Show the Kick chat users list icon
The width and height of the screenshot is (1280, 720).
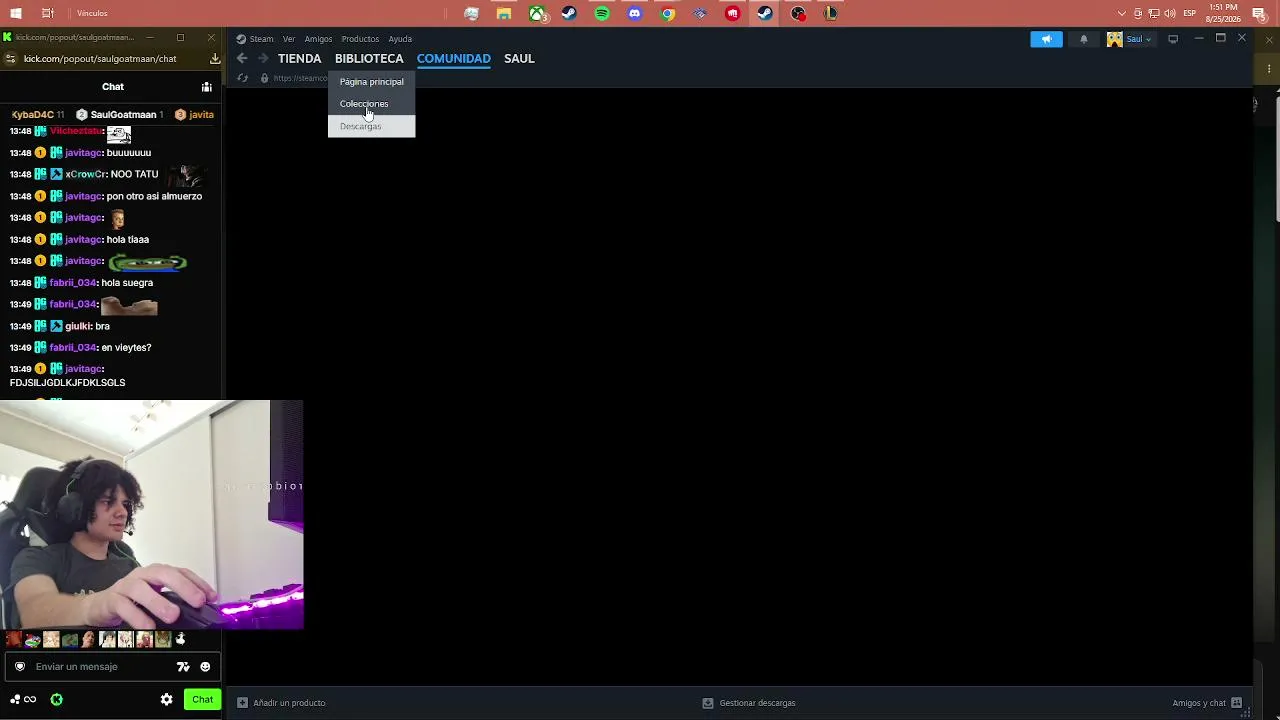(x=207, y=87)
